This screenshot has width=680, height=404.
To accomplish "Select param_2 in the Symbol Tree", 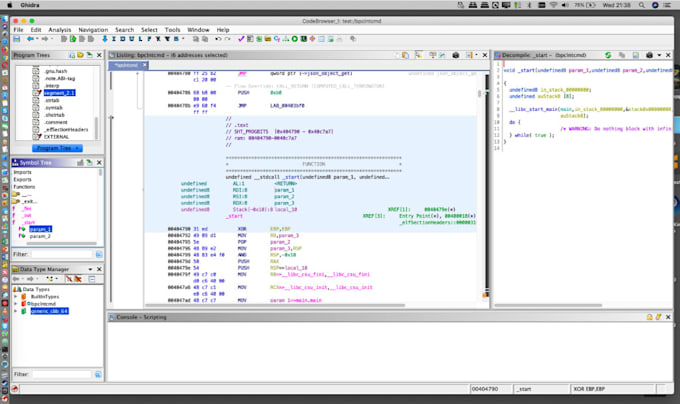I will (39, 236).
